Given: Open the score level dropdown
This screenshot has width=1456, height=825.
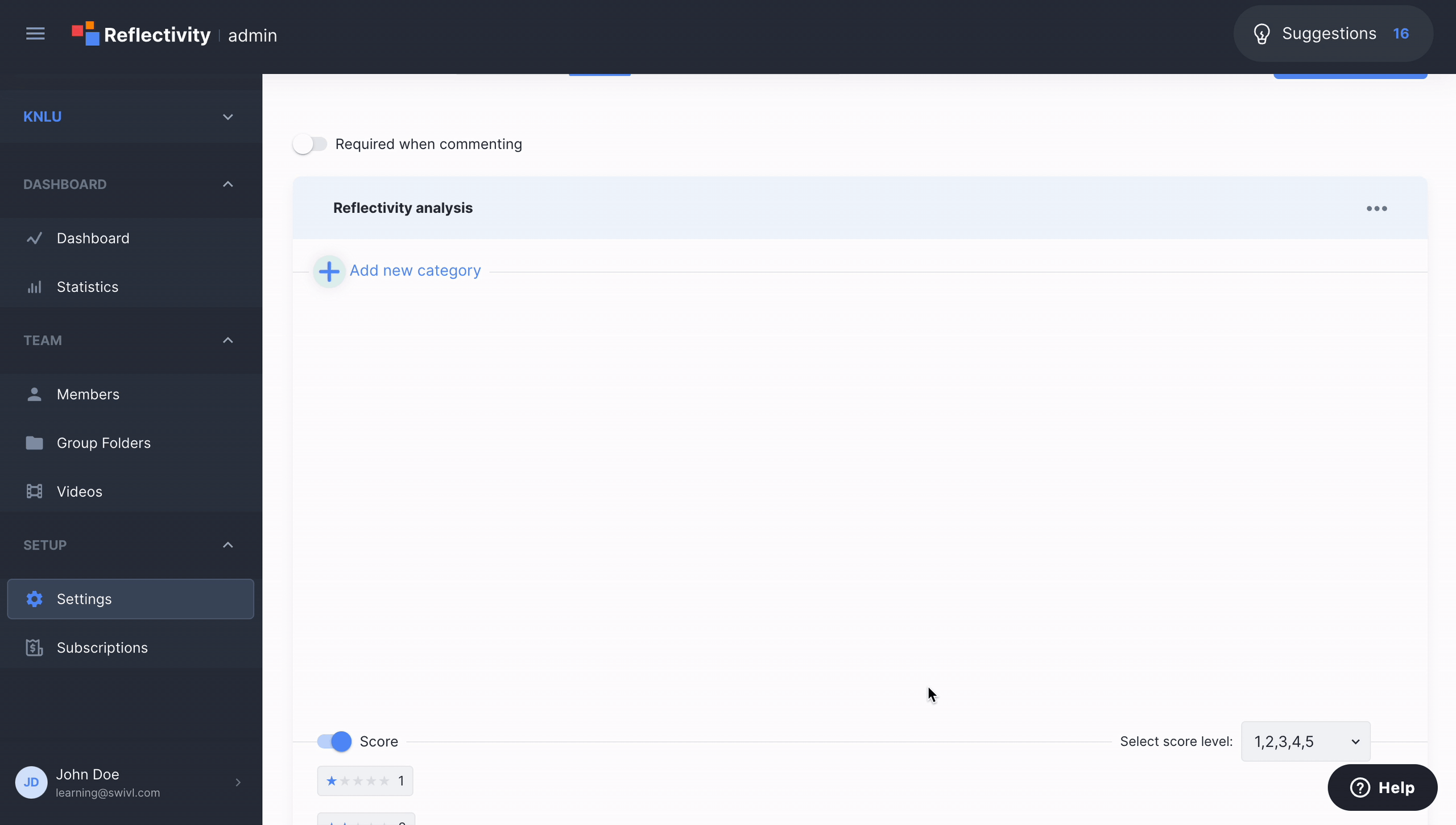Looking at the screenshot, I should click(x=1305, y=741).
